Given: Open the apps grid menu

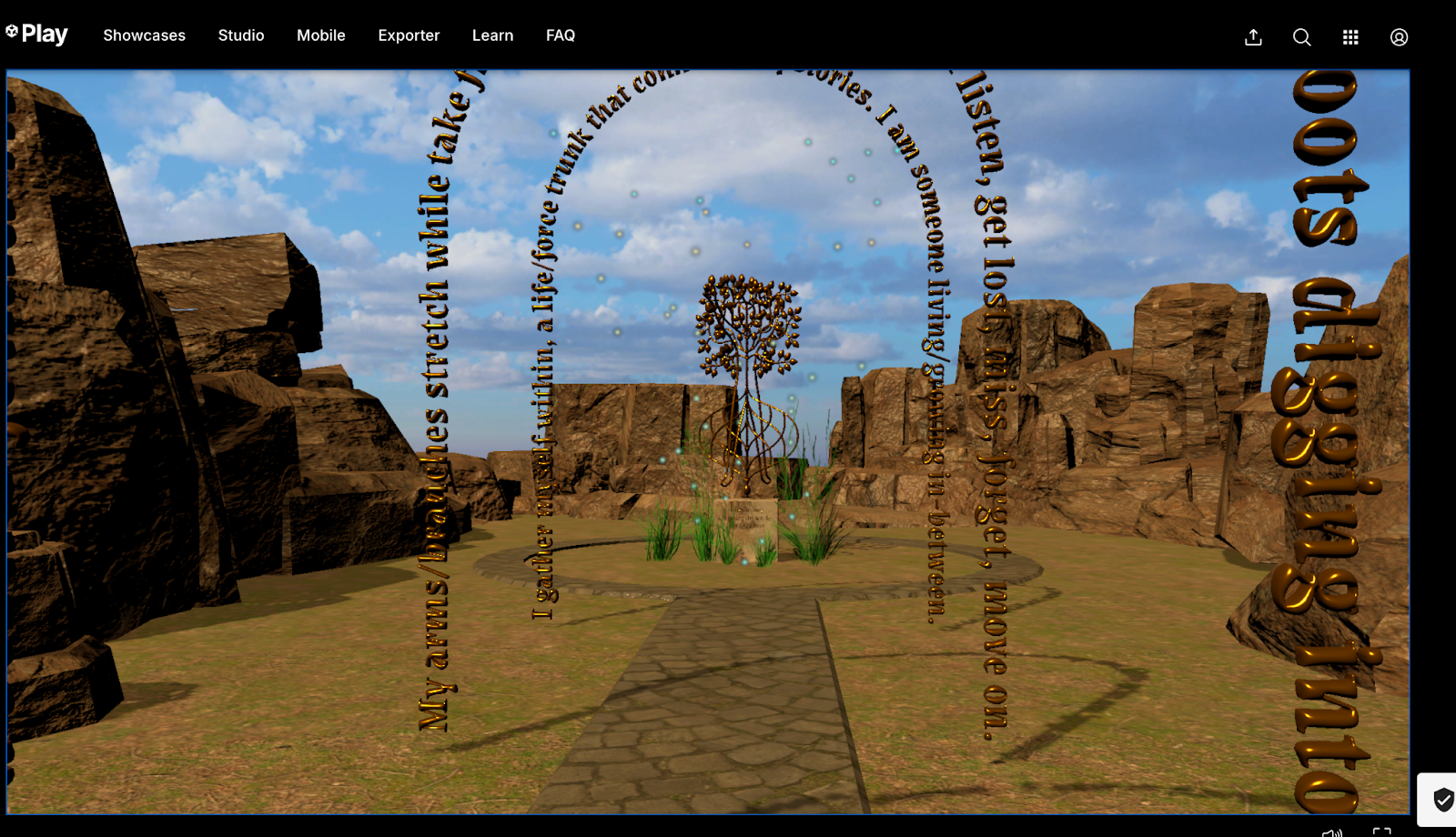Looking at the screenshot, I should [x=1350, y=37].
